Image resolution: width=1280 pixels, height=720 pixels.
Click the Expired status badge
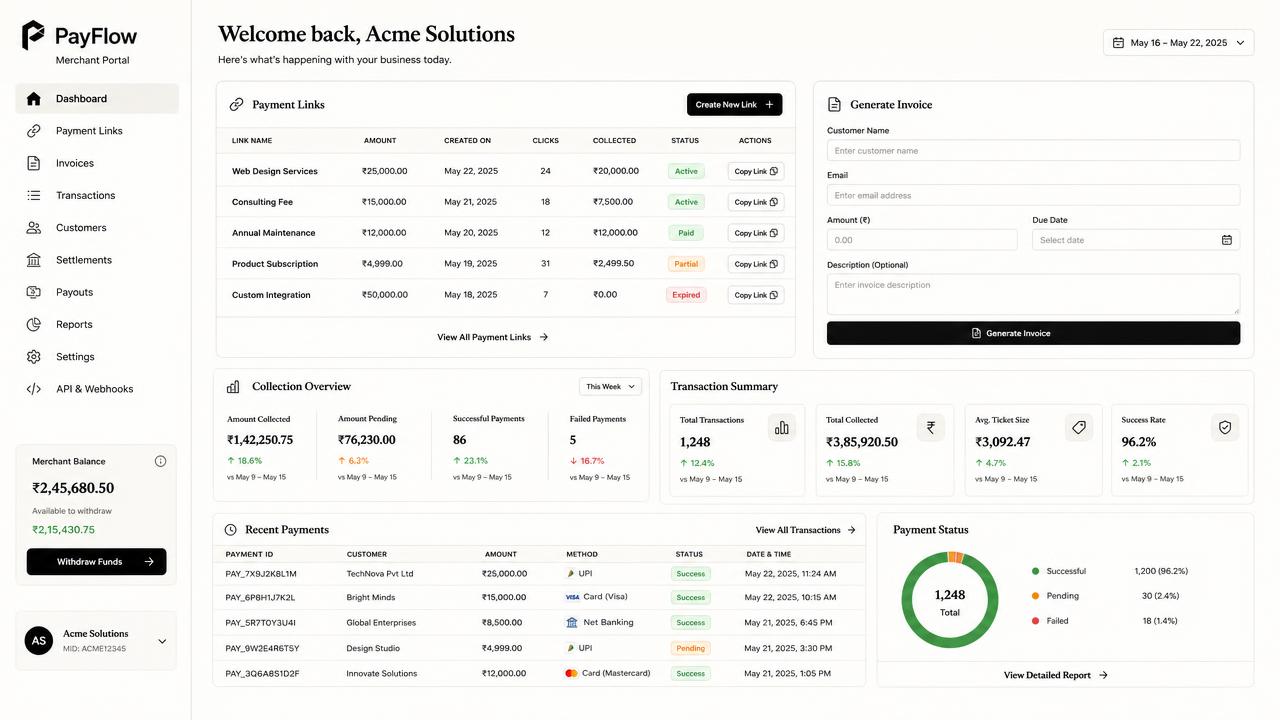[x=686, y=295]
